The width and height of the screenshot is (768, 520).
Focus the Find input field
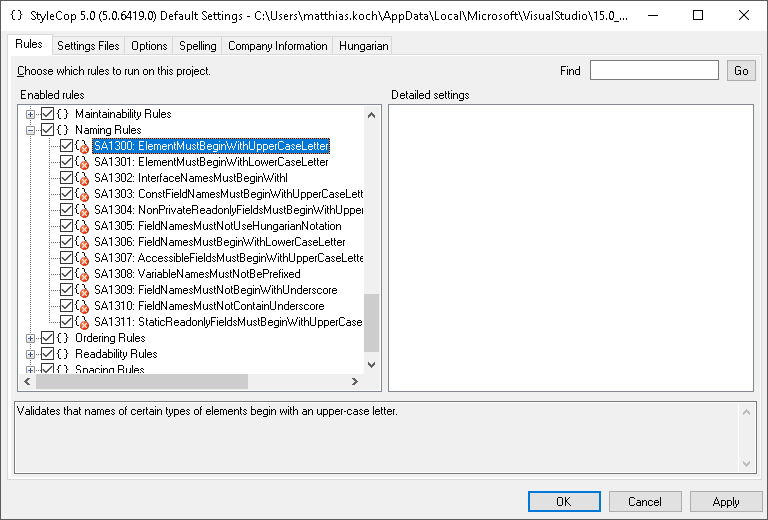(654, 71)
